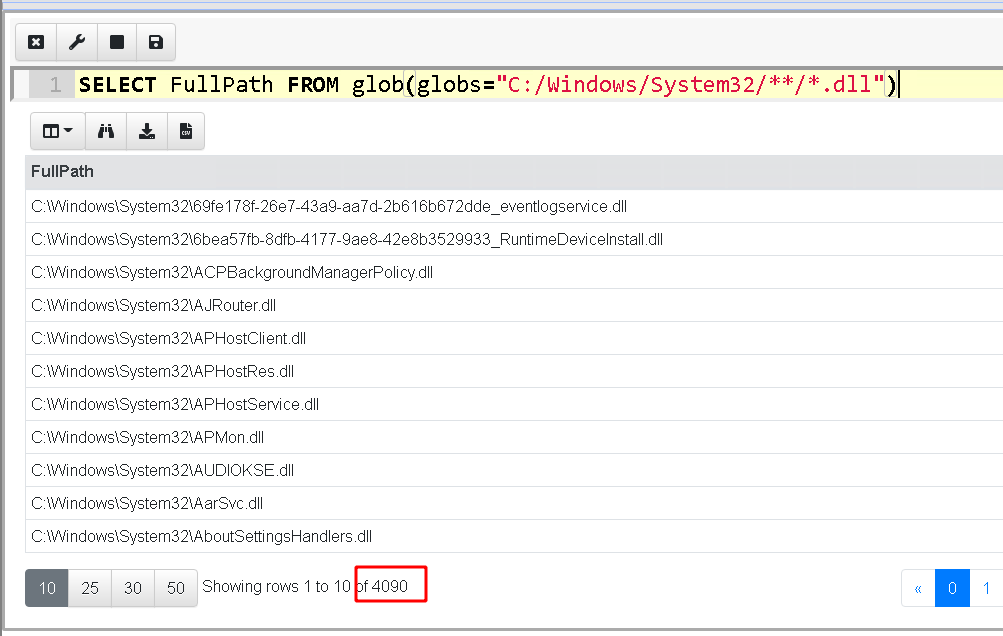The image size is (1003, 636).
Task: Select the AboutSettingsHandlers.dll row
Action: click(x=201, y=536)
